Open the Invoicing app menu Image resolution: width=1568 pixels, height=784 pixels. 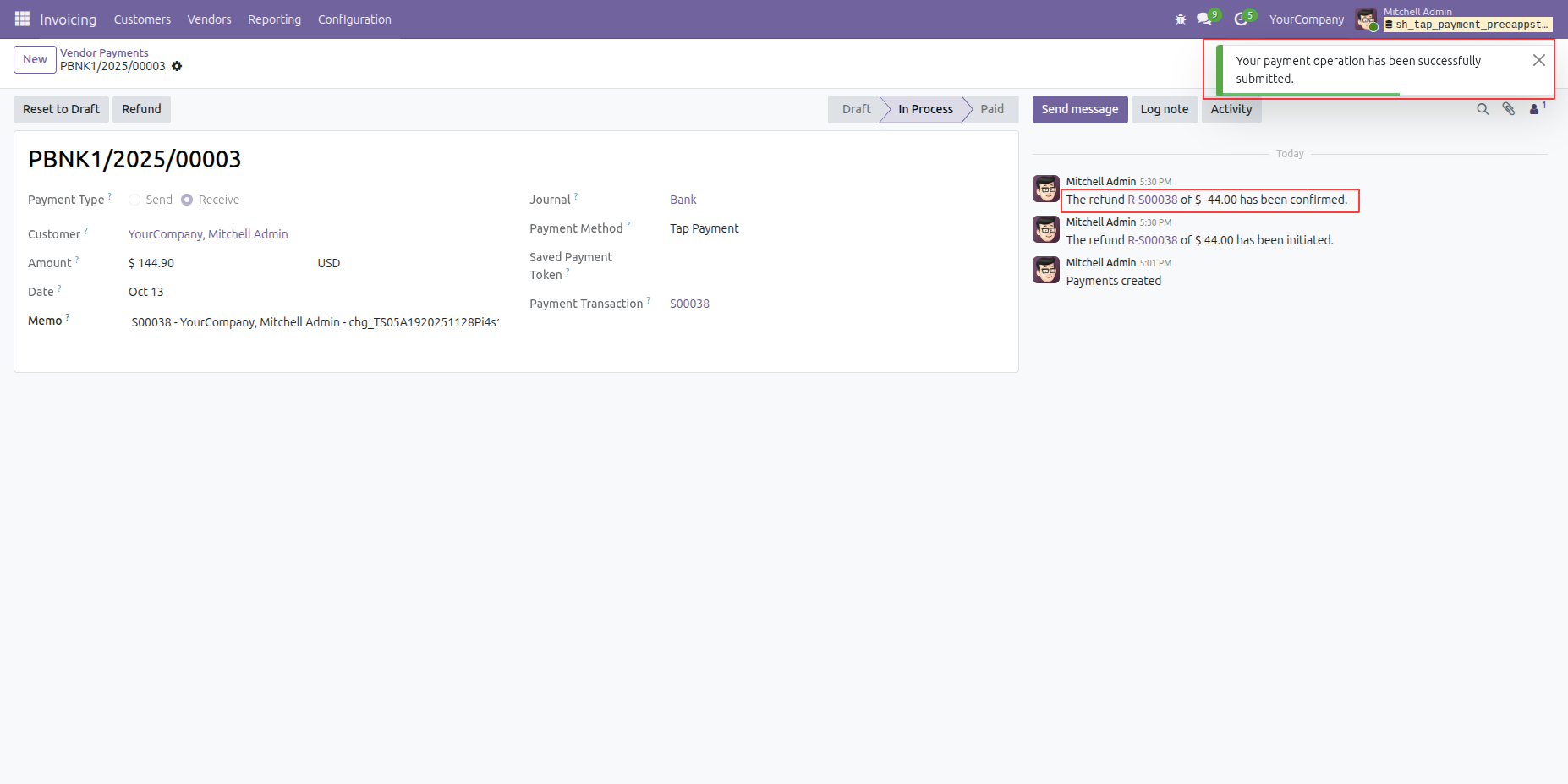68,19
